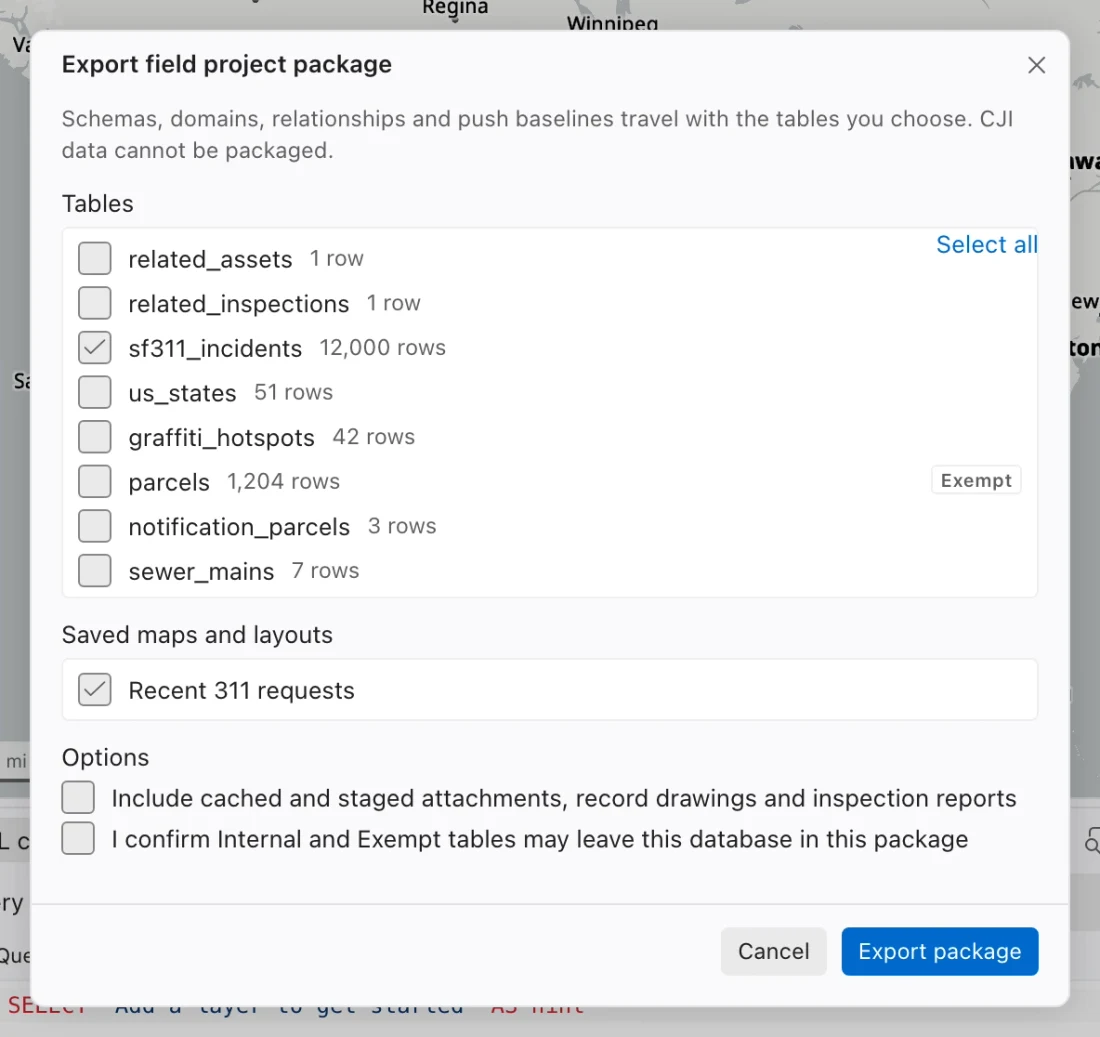This screenshot has width=1100, height=1037.
Task: Click the related_assets table name
Action: 210,259
